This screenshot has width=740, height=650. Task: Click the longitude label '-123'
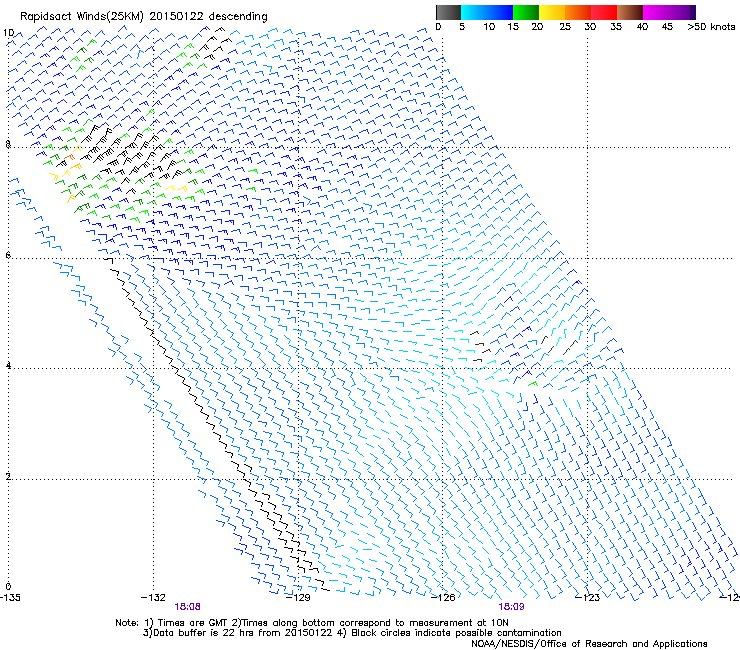pos(588,598)
